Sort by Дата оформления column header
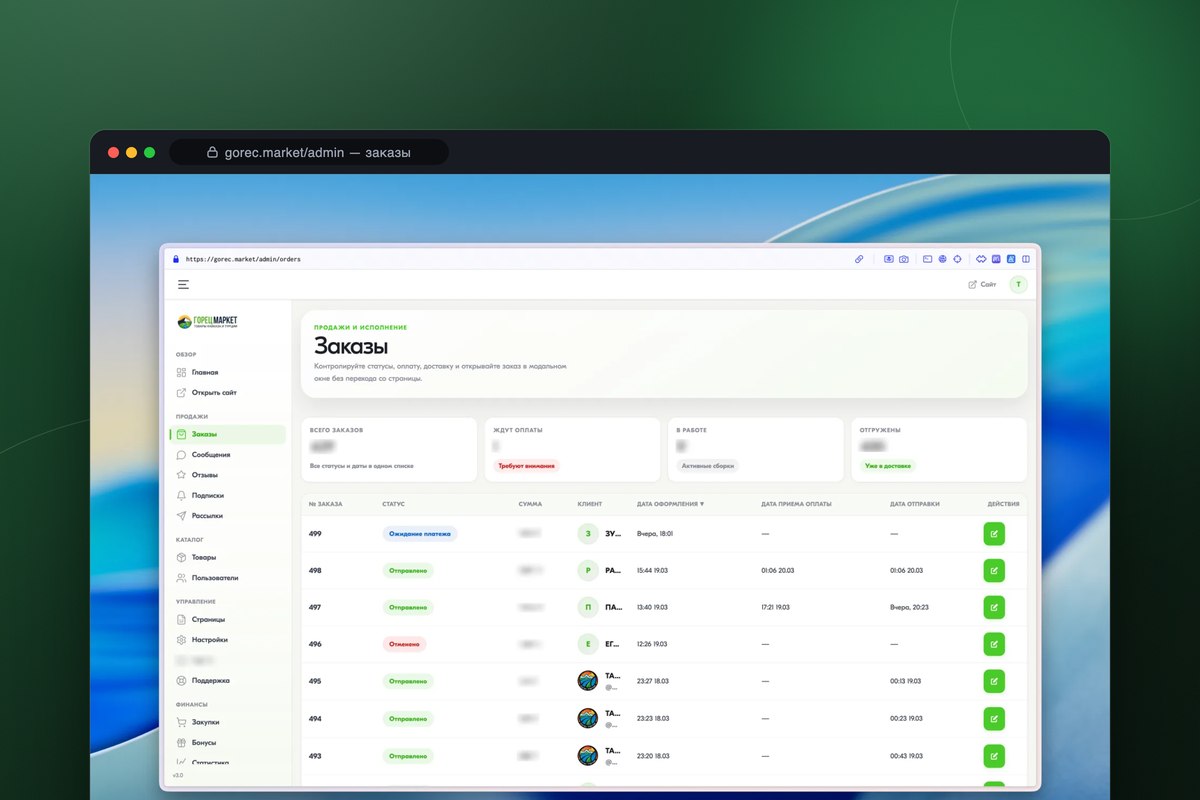The height and width of the screenshot is (800, 1200). pyautogui.click(x=670, y=504)
